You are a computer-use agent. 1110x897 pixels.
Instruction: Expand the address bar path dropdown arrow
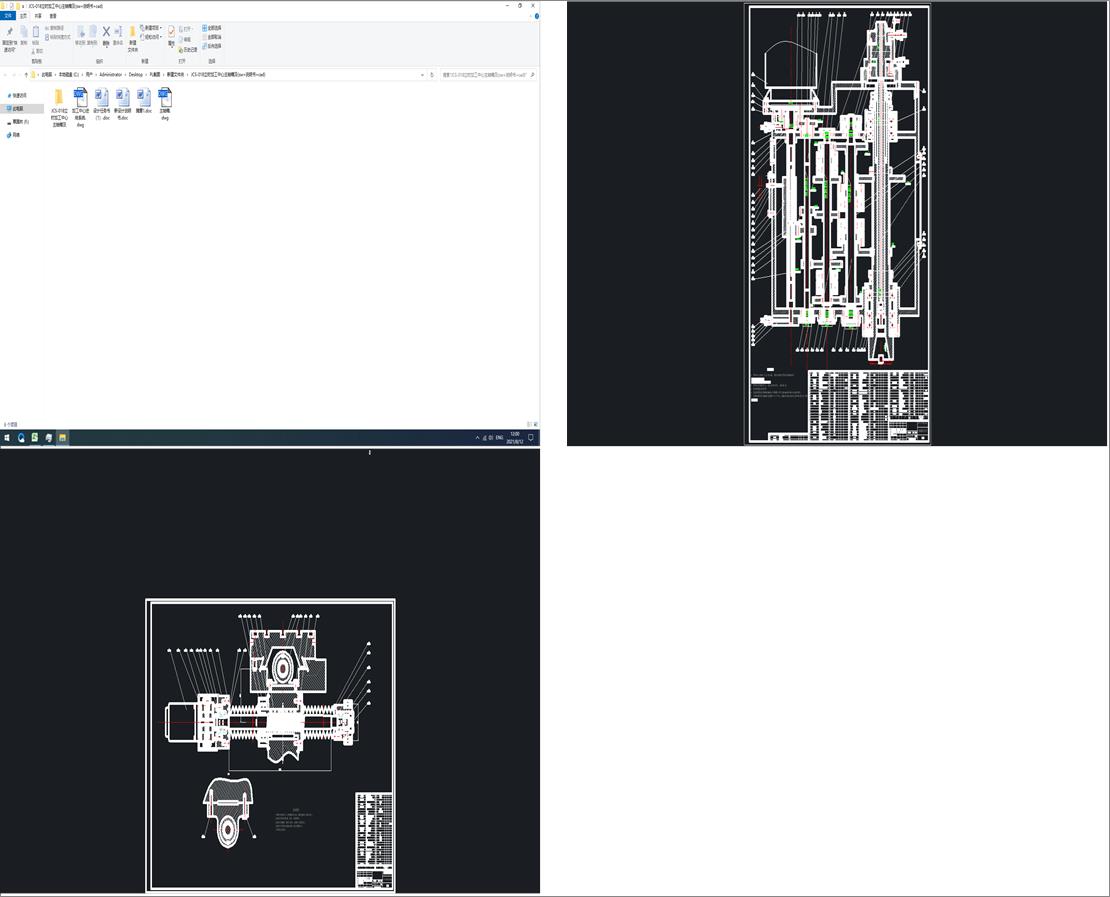coord(422,74)
